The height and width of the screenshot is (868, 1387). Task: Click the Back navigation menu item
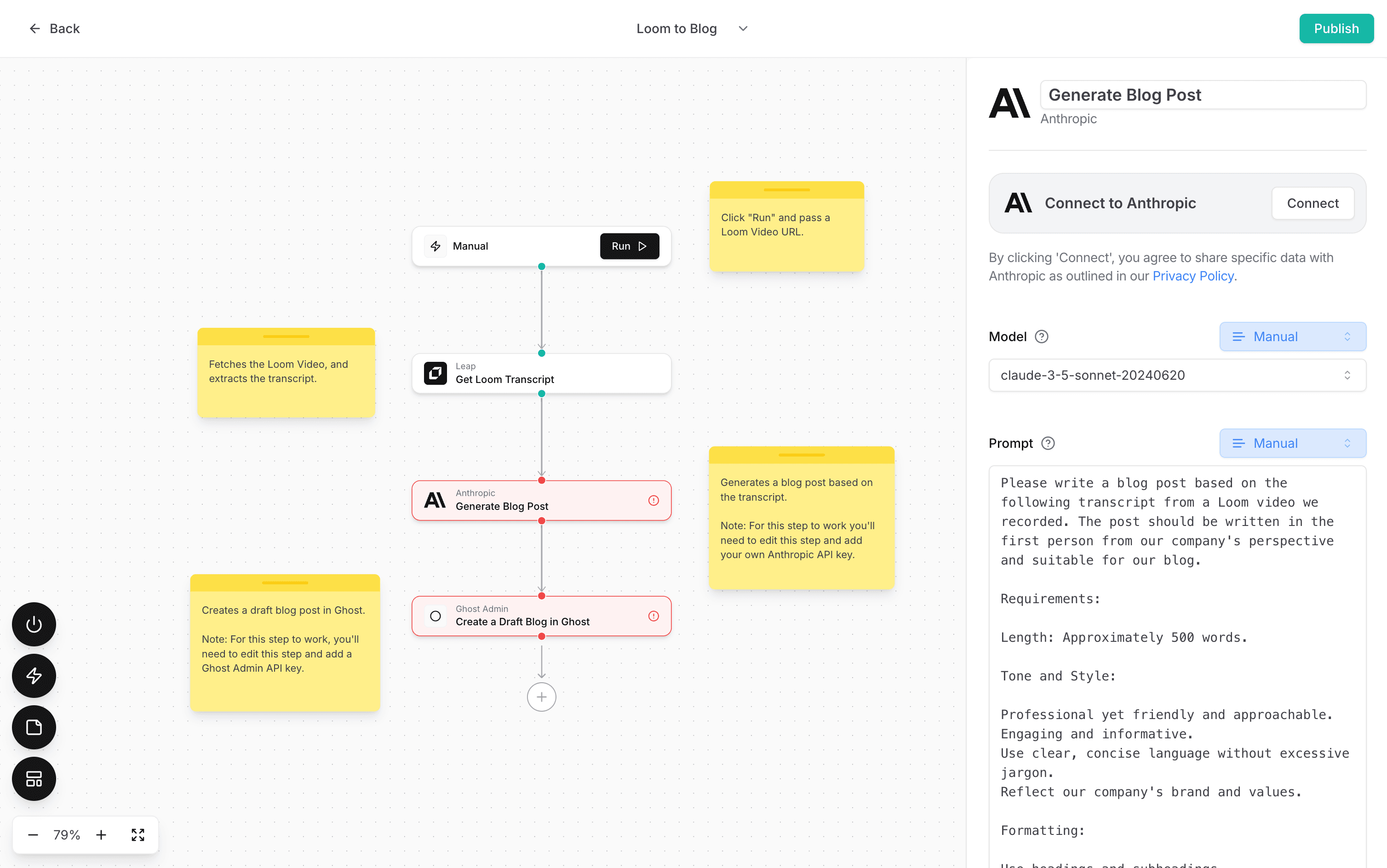[55, 28]
